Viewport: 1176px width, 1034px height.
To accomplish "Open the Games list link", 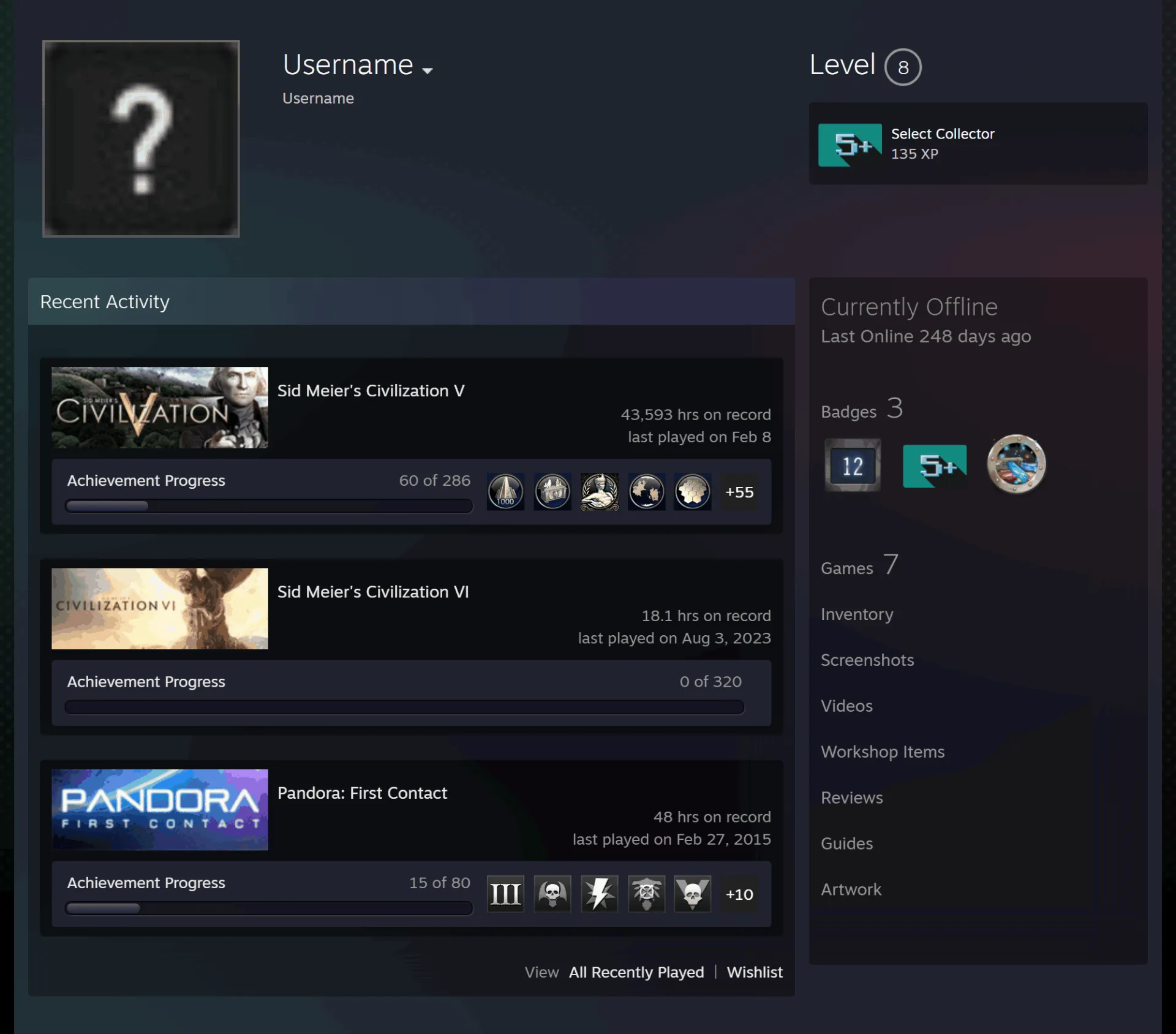I will point(860,565).
